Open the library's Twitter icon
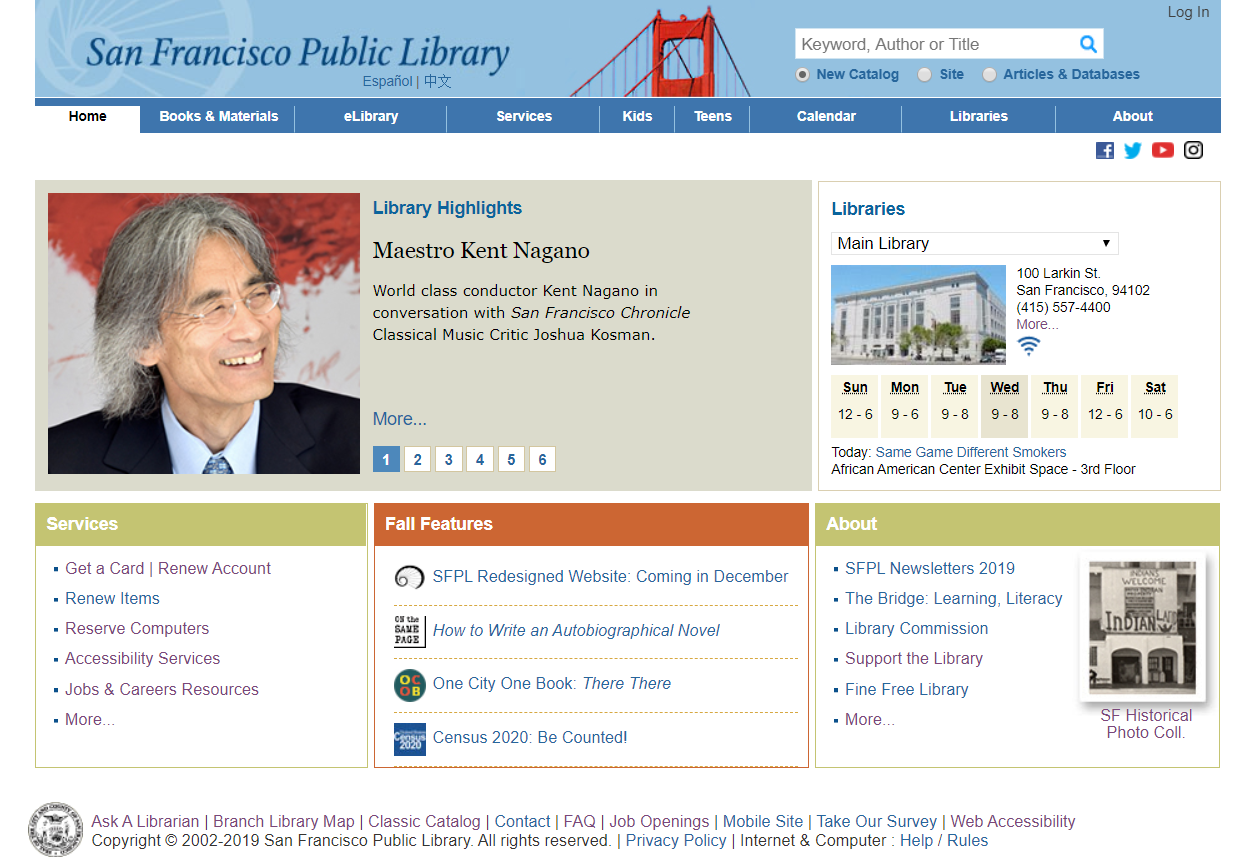This screenshot has height=862, width=1255. click(x=1133, y=150)
